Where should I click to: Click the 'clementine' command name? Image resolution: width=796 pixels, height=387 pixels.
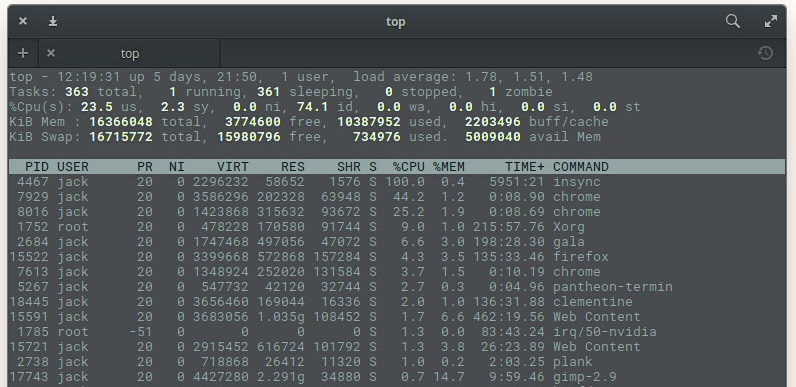[592, 302]
